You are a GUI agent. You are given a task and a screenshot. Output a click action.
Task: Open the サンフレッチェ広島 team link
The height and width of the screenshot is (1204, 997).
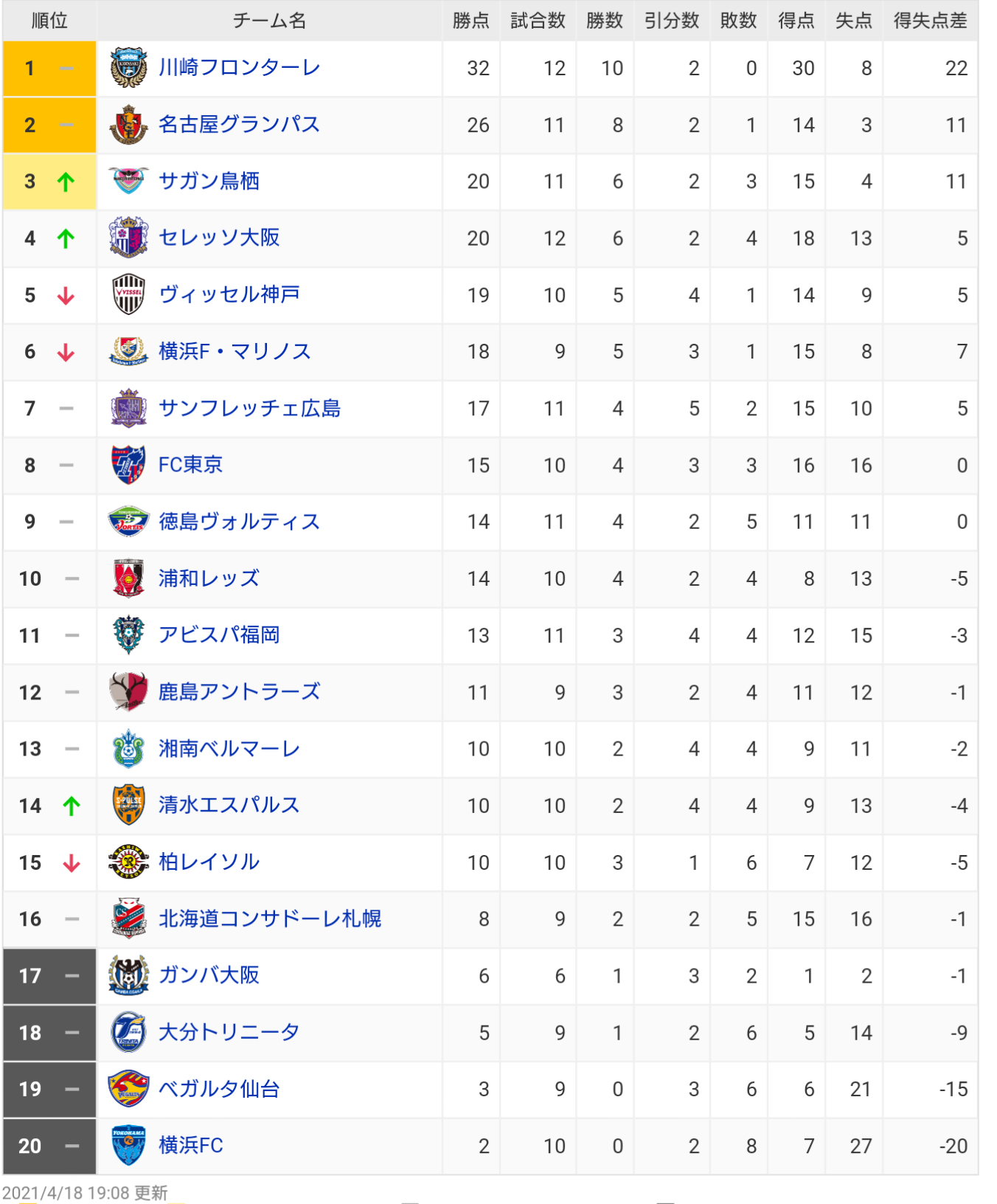[x=250, y=409]
